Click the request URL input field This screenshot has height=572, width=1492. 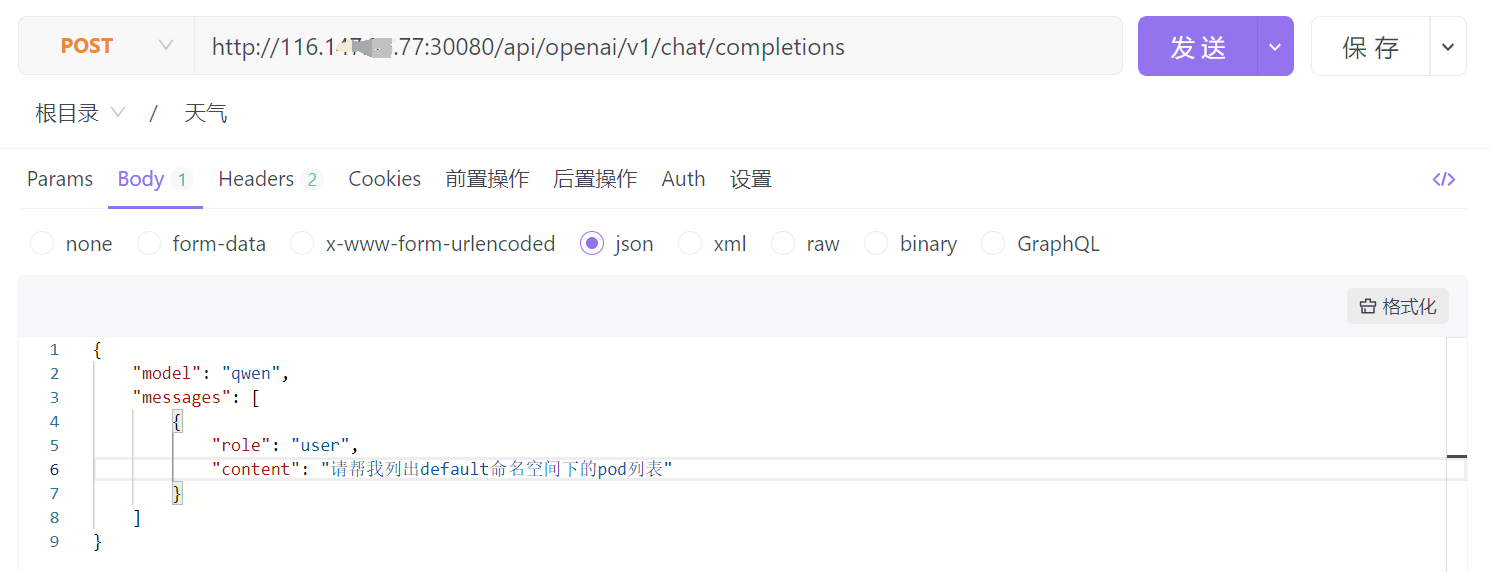tap(658, 46)
